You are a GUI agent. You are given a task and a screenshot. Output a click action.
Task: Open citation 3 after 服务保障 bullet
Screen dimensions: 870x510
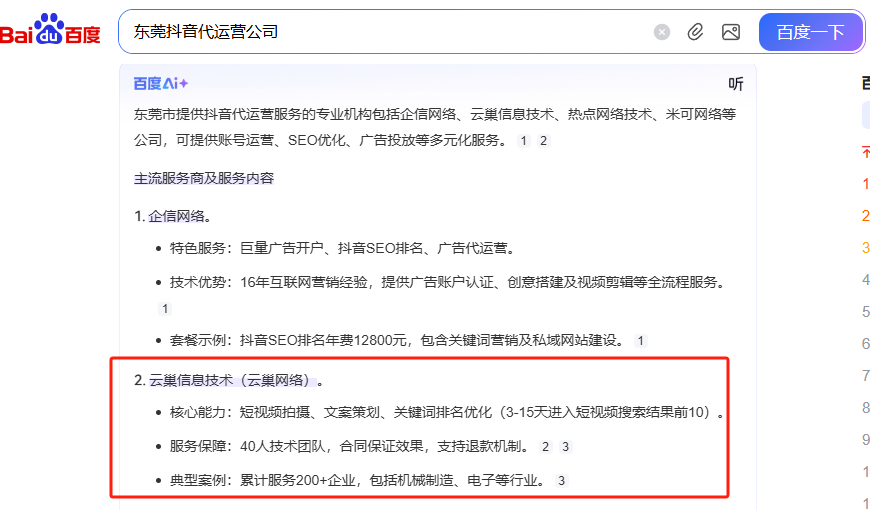[x=565, y=447]
